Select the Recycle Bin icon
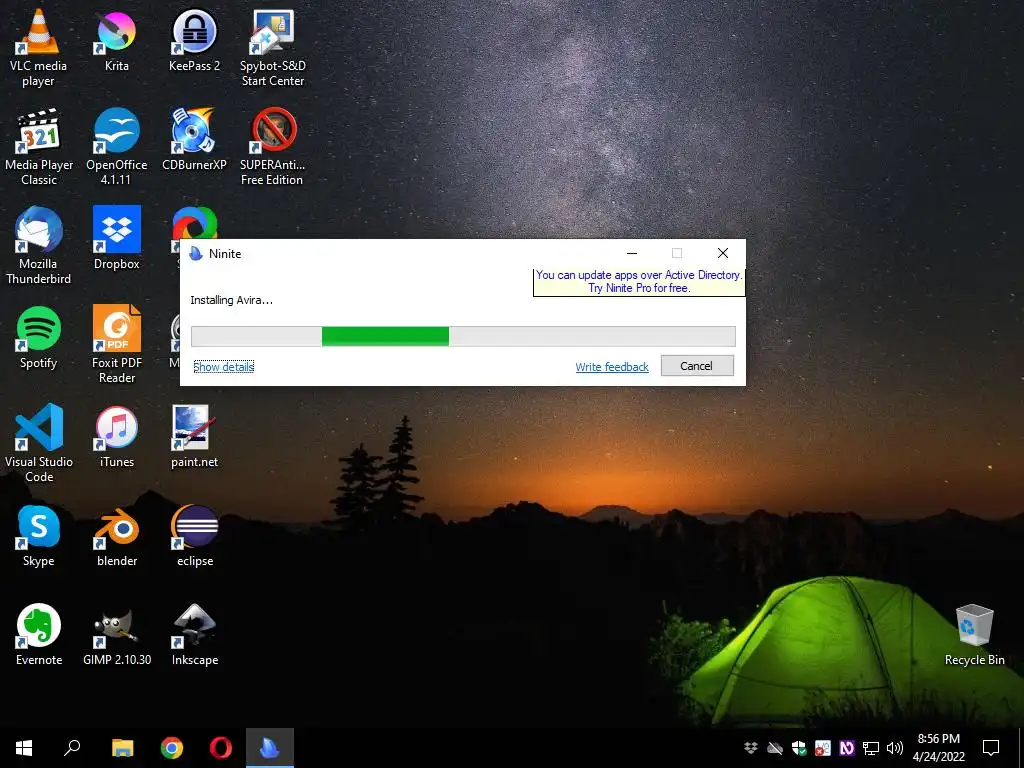The height and width of the screenshot is (768, 1024). pos(974,635)
